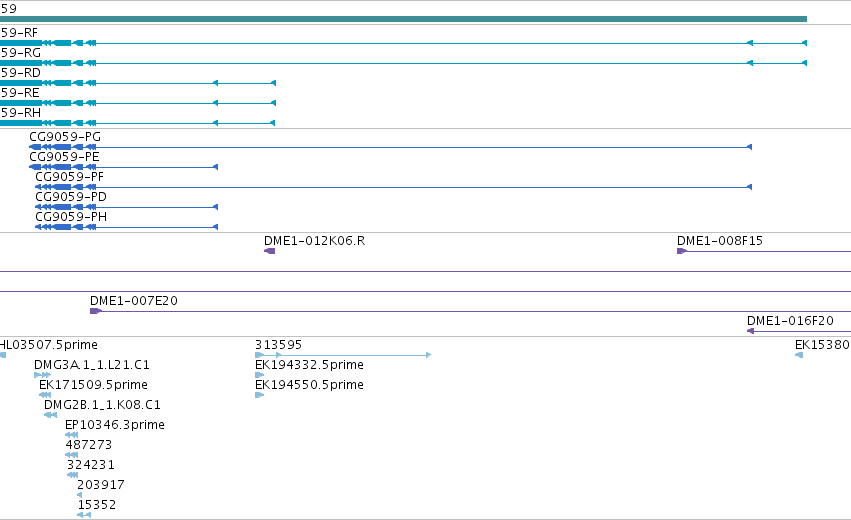
Task: Click the DME1-016F20 arrowhead glyph
Action: tap(751, 331)
